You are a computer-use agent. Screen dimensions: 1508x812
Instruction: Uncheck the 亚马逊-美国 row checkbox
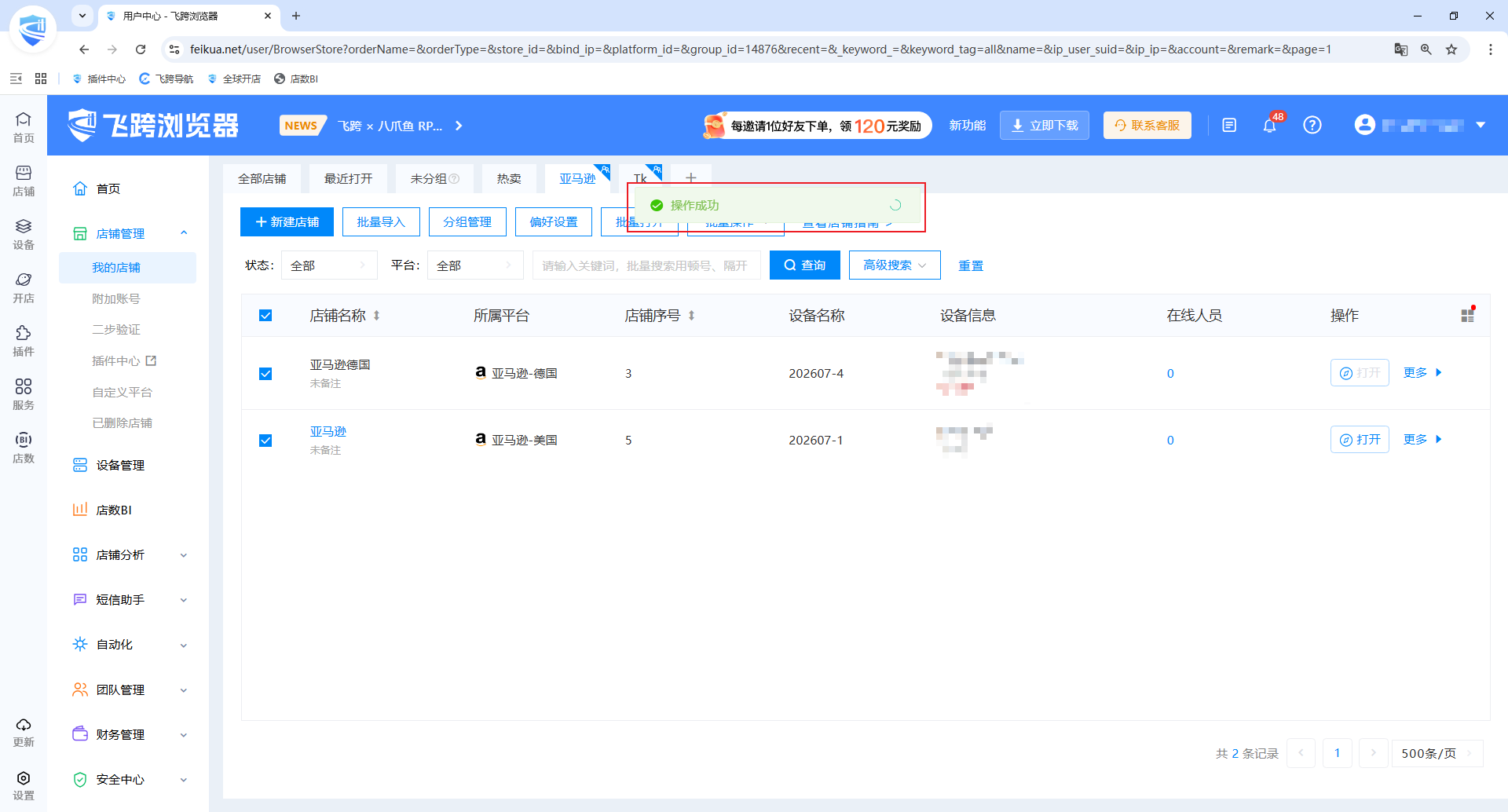[x=265, y=441]
